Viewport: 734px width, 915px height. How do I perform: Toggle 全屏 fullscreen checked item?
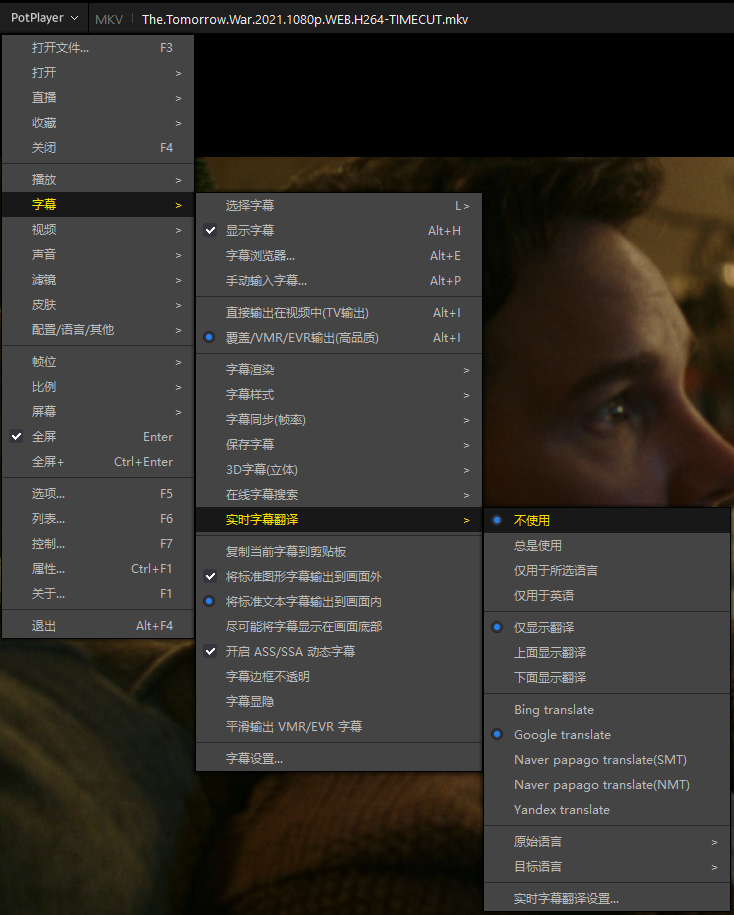coord(44,437)
